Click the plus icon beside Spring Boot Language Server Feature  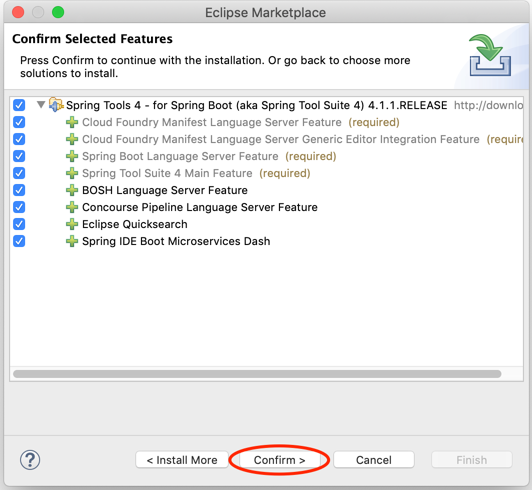click(72, 156)
